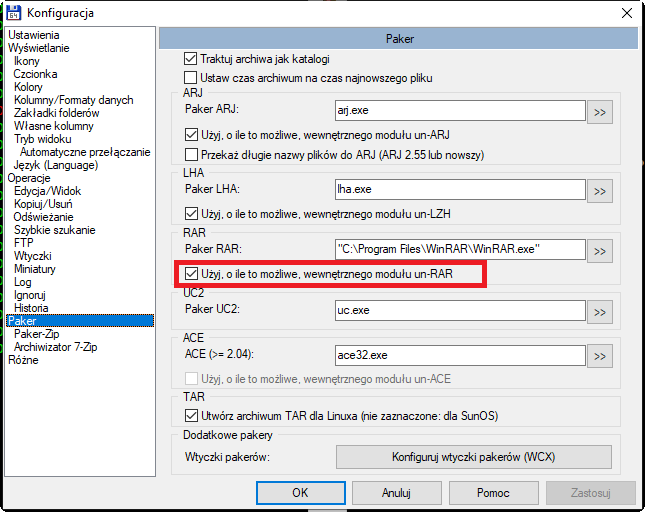The image size is (645, 512).
Task: Click the >> button beside uc.exe
Action: 599,312
